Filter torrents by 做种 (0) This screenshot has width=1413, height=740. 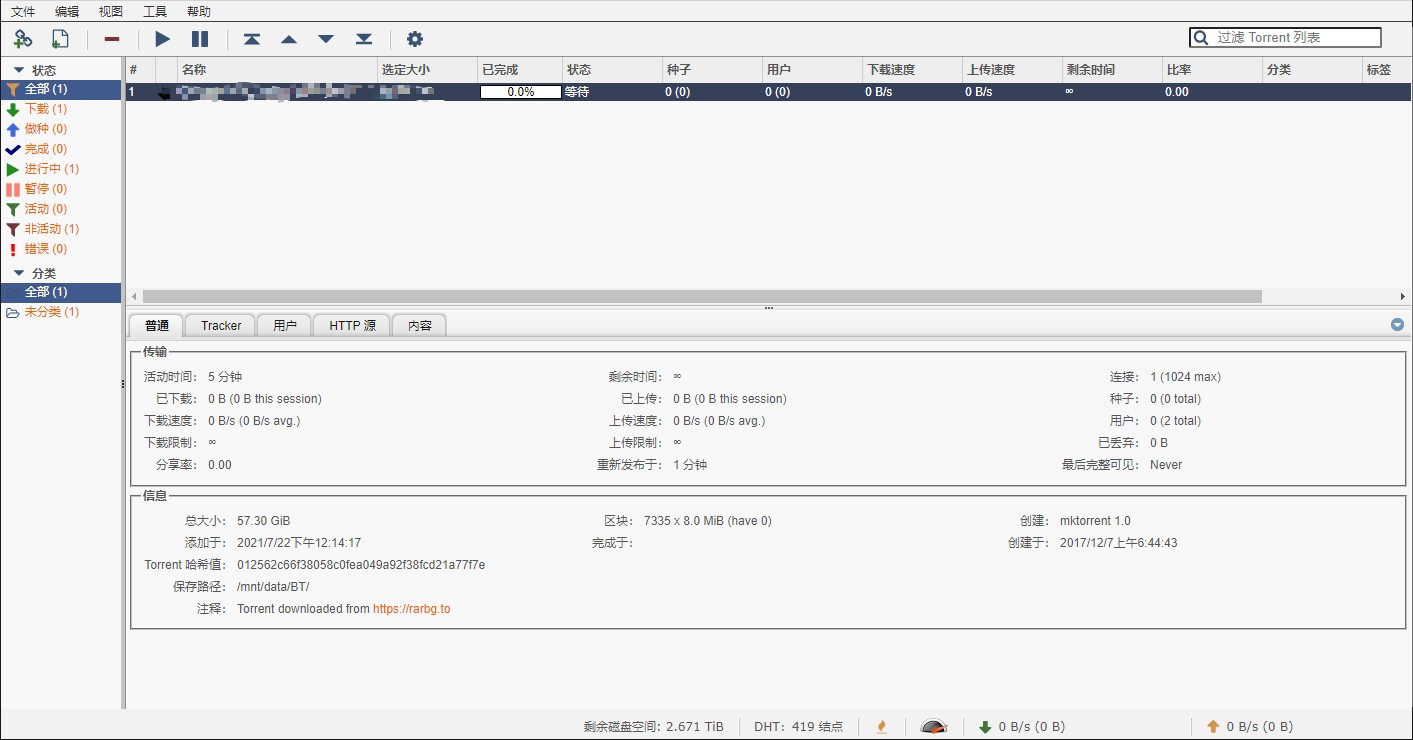click(61, 129)
